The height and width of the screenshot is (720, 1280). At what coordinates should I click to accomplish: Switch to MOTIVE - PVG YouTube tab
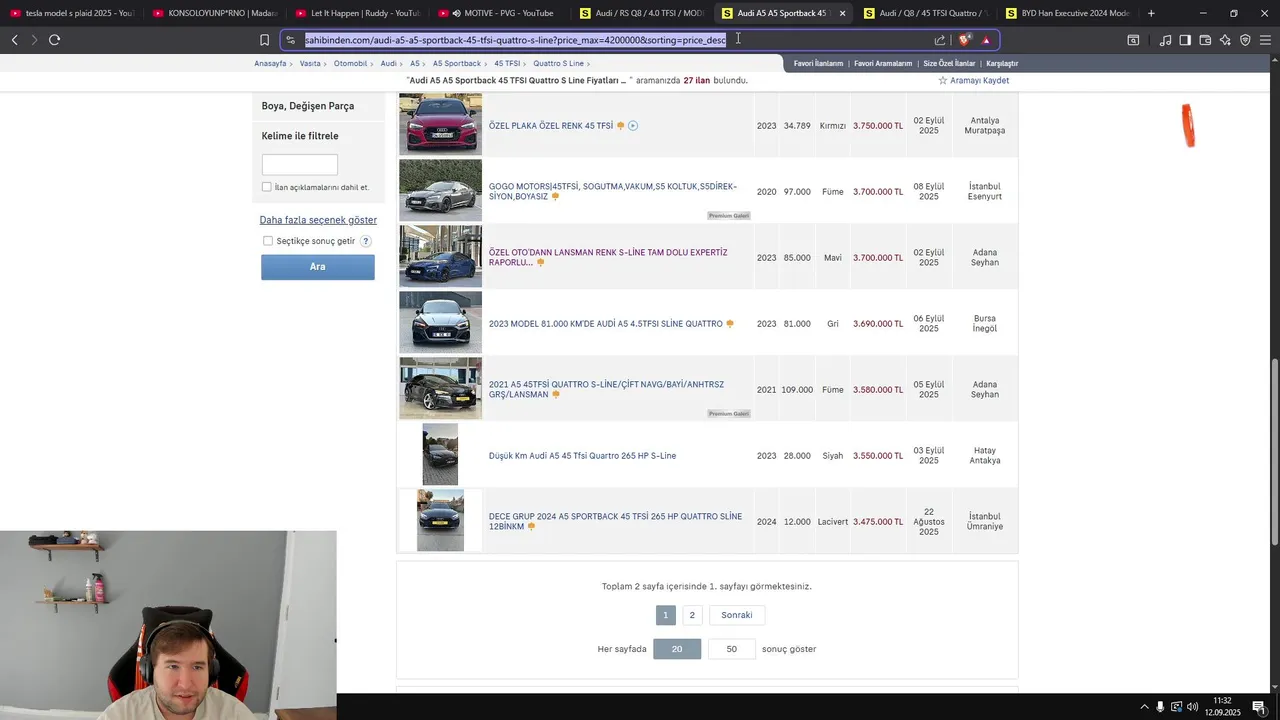(500, 13)
